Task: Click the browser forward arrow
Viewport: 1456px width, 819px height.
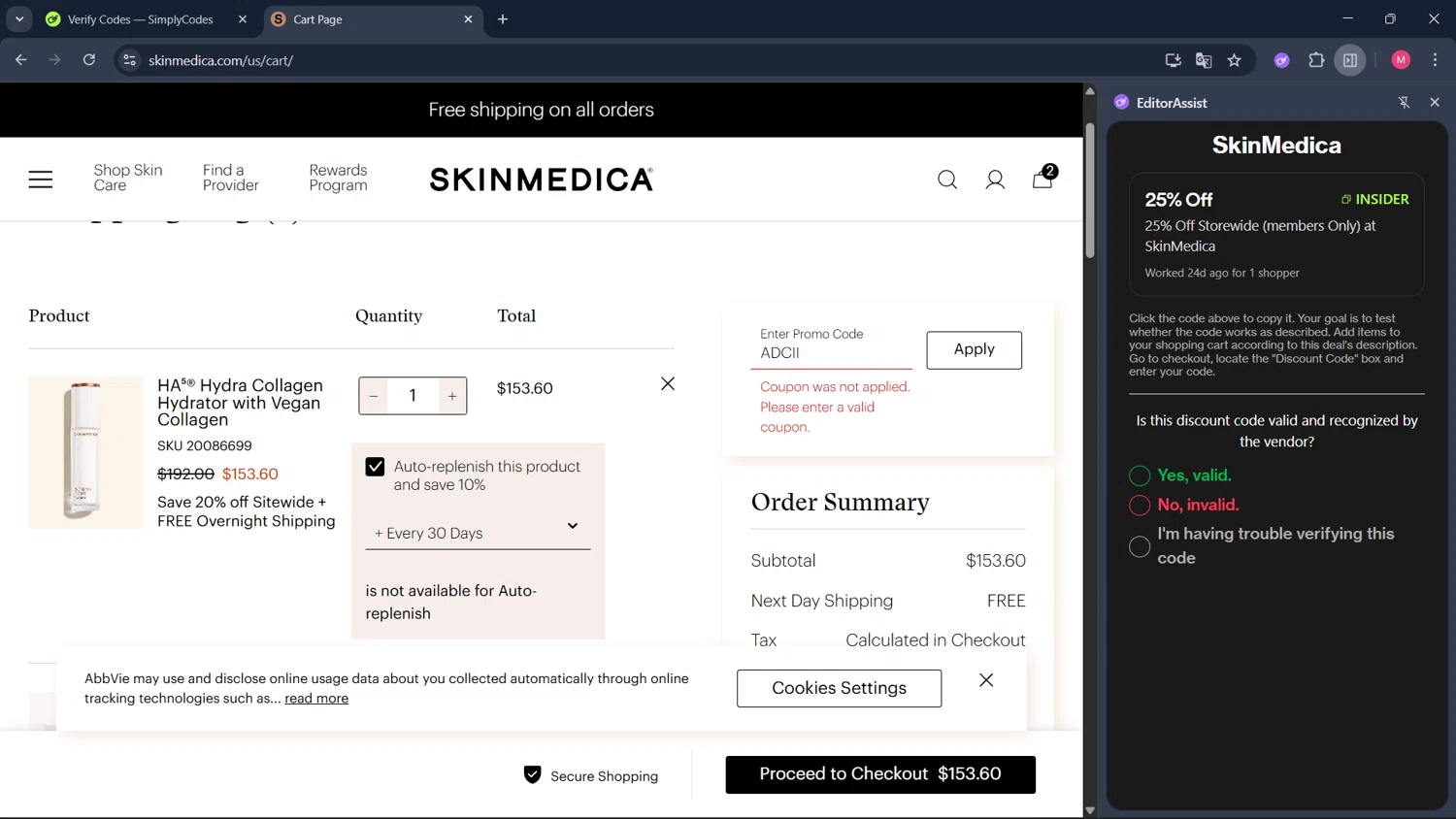Action: coord(55,60)
